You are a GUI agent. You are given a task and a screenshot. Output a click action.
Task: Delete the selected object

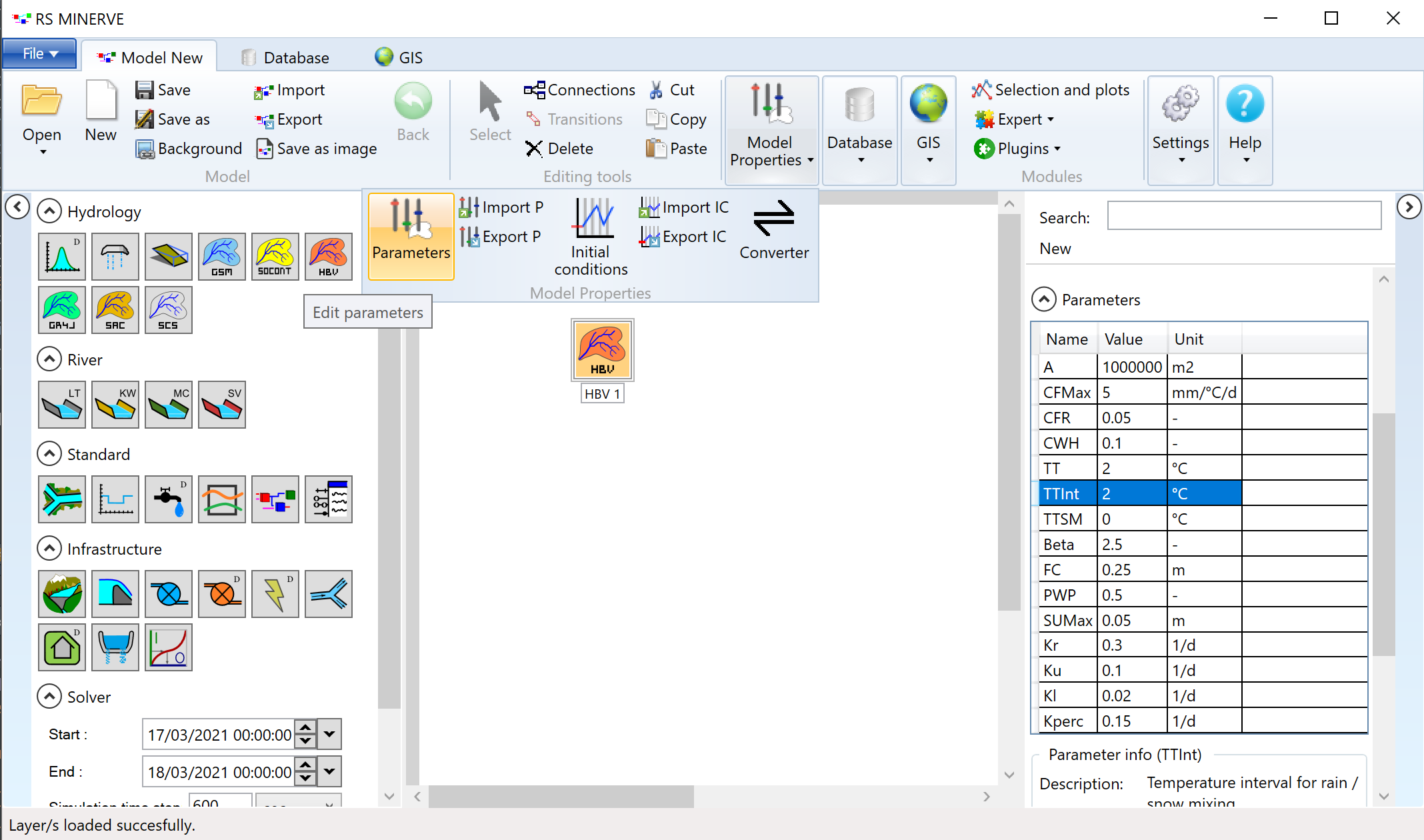559,149
